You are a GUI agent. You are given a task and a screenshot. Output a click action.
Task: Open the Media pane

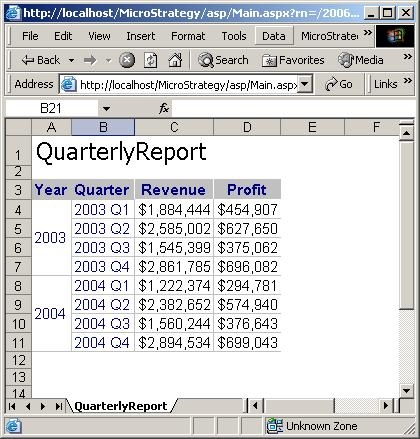tap(360, 60)
